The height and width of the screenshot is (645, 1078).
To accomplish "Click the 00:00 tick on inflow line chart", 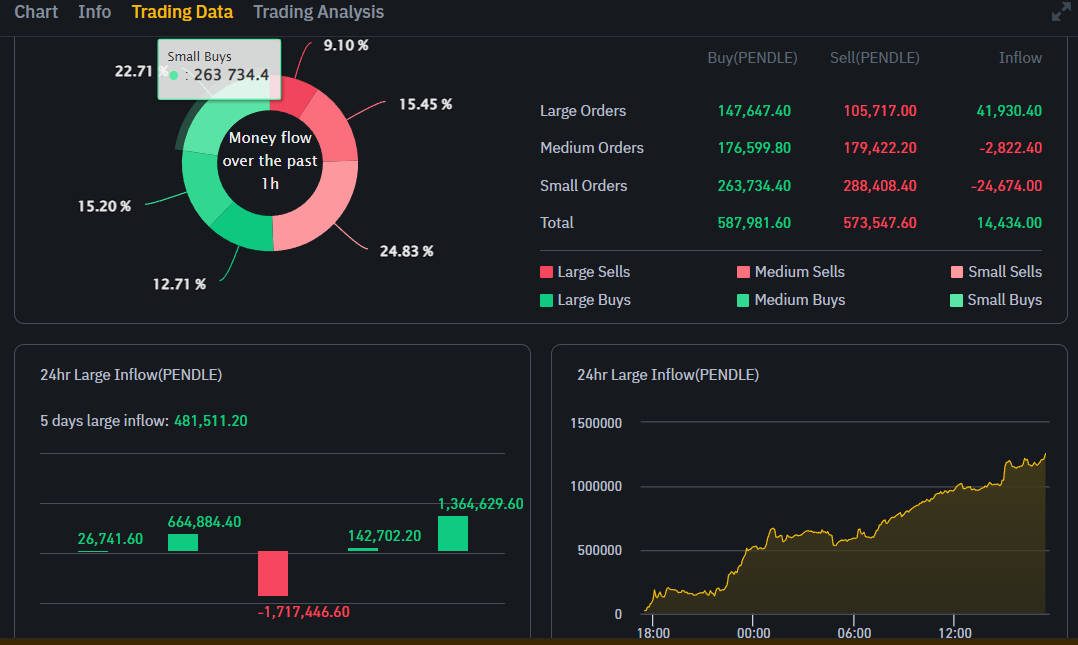I will pos(754,633).
